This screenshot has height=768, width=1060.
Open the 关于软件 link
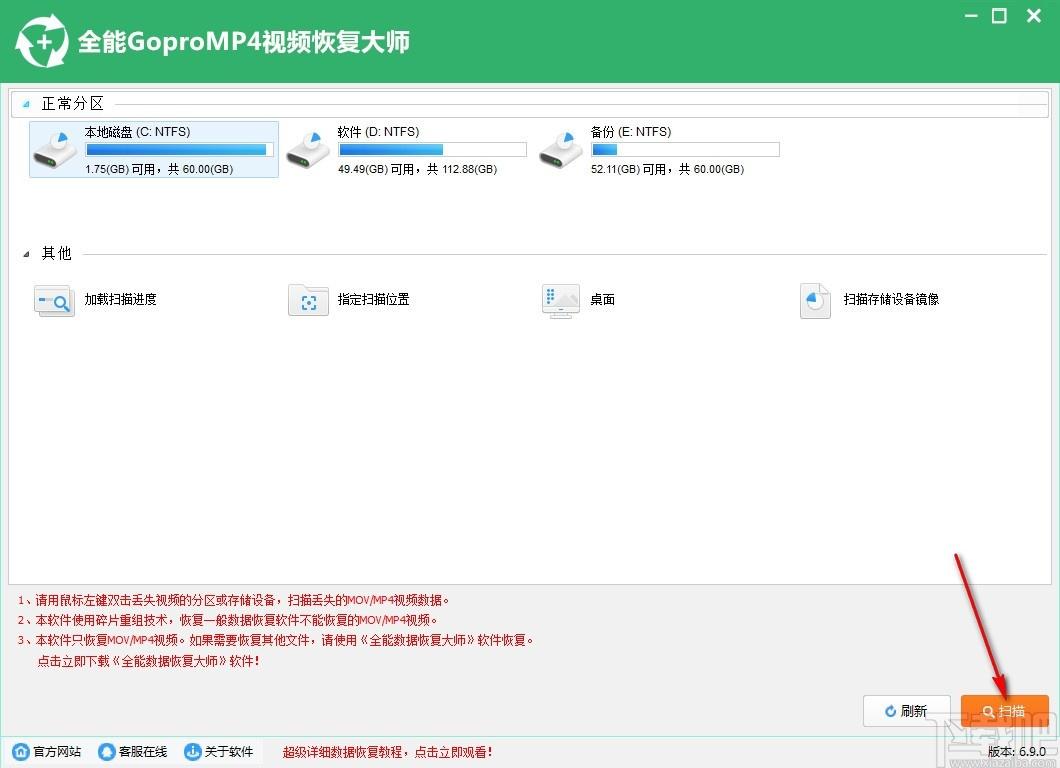(x=228, y=751)
